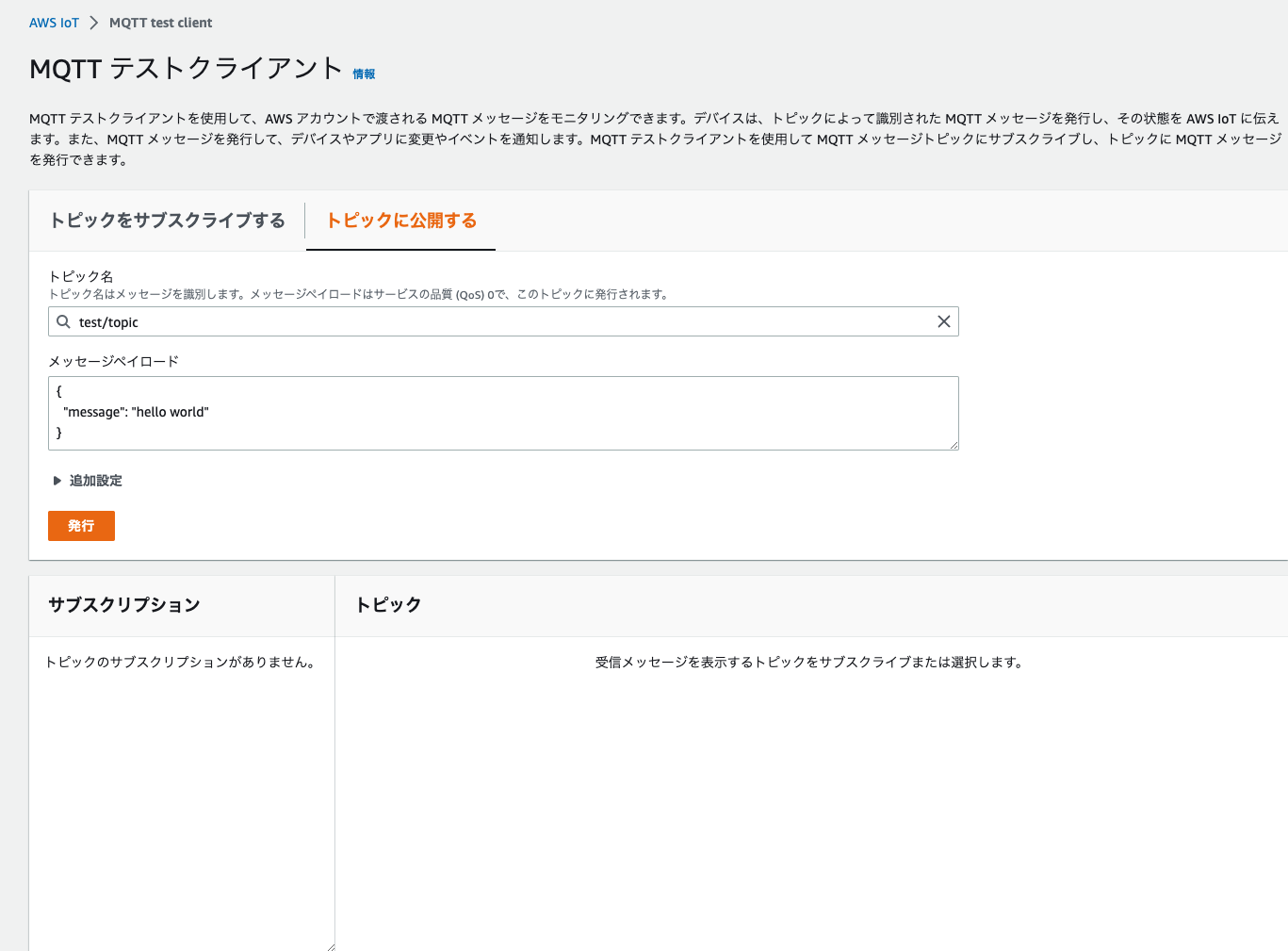This screenshot has height=951, width=1288.
Task: Clear the test/topic field using the X icon
Action: pyautogui.click(x=944, y=321)
